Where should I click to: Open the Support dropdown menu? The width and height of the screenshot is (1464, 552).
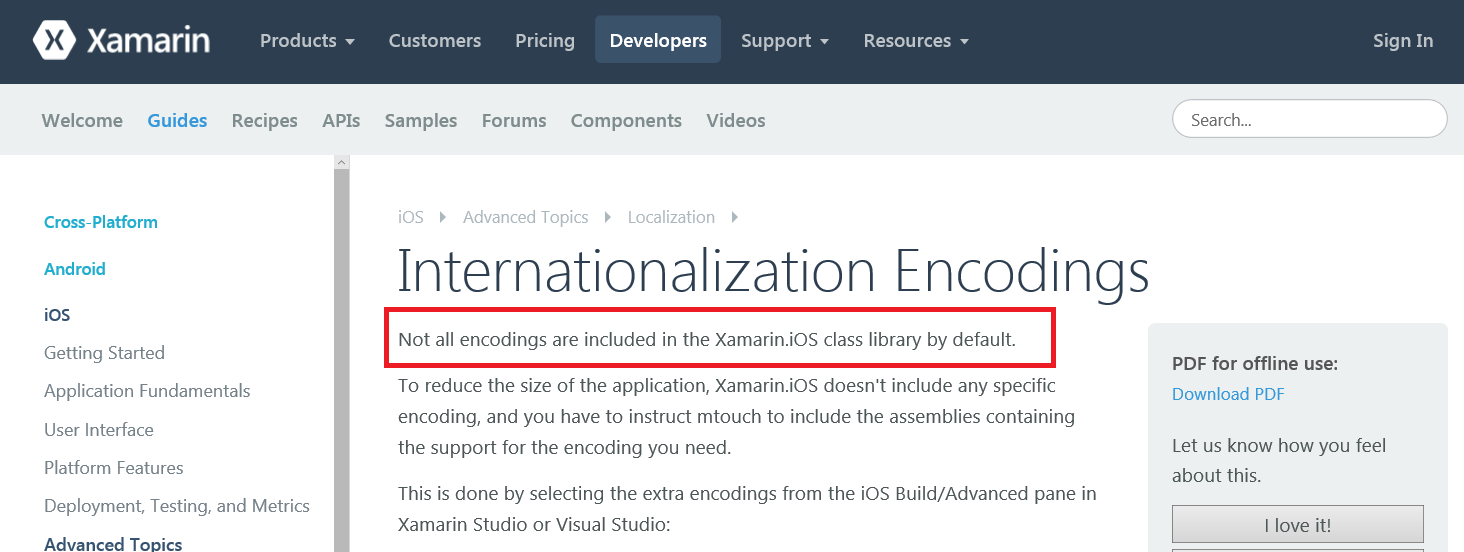click(x=785, y=41)
